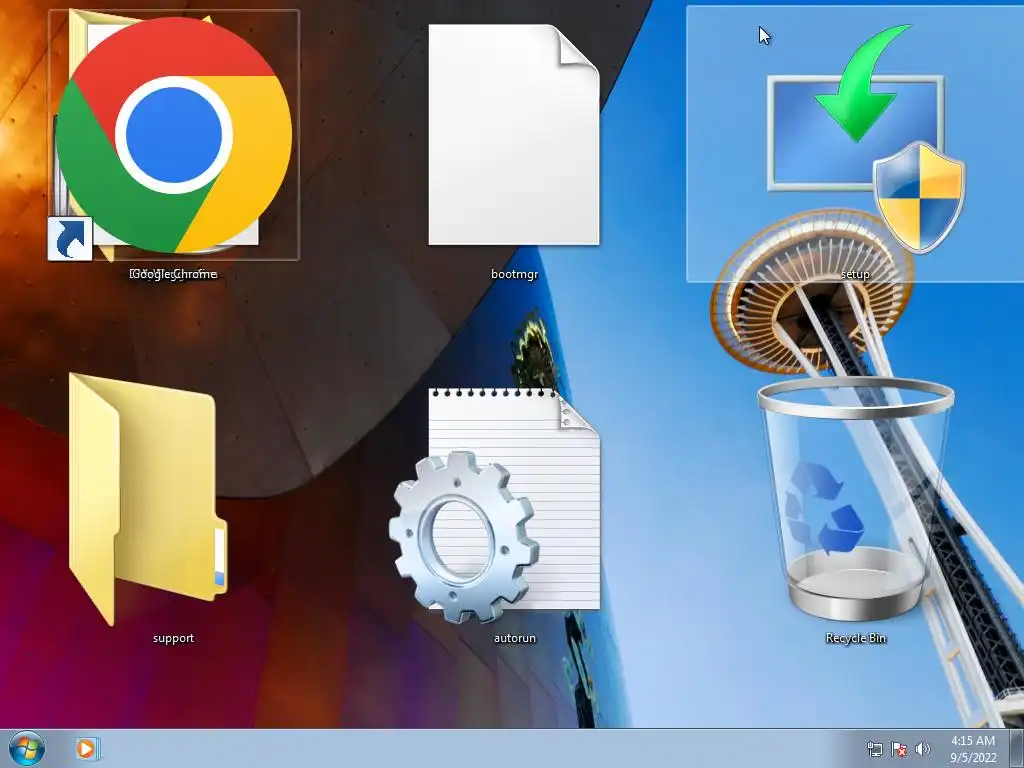Click the 'autorun' file name label
The image size is (1024, 768).
pyautogui.click(x=515, y=638)
